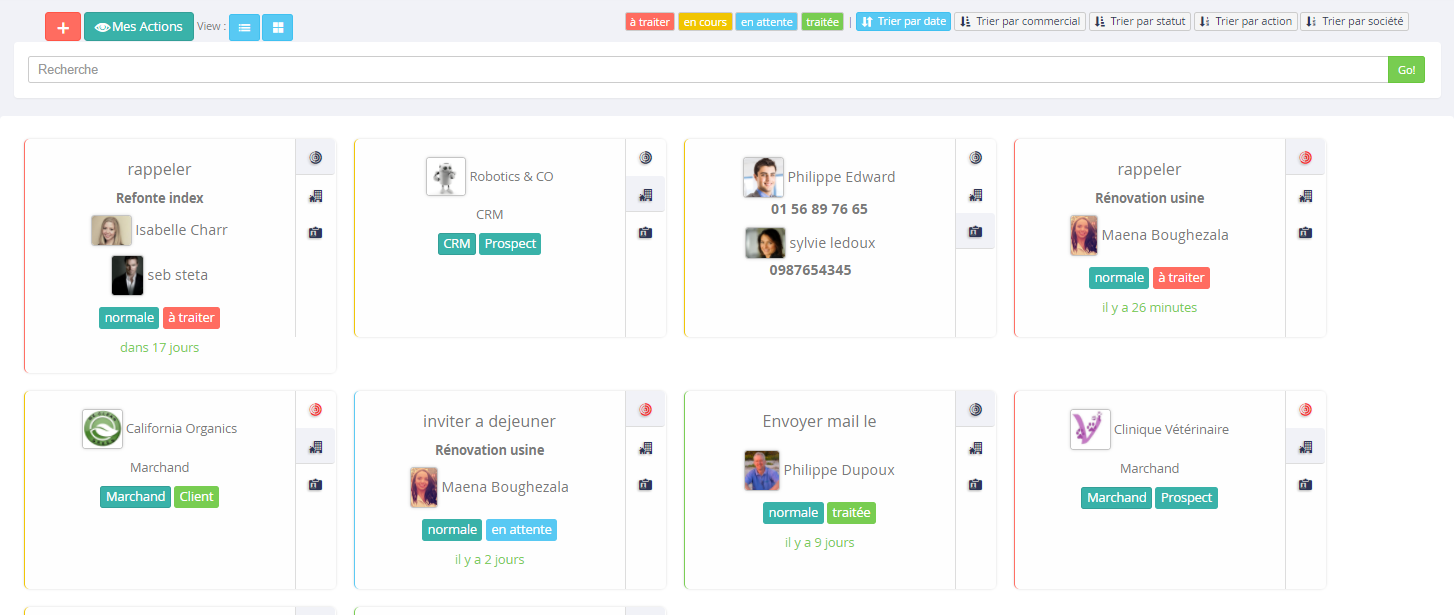Click Prospect tag on Clinique Vétérinaire card
The height and width of the screenshot is (616, 1454).
tap(1187, 498)
